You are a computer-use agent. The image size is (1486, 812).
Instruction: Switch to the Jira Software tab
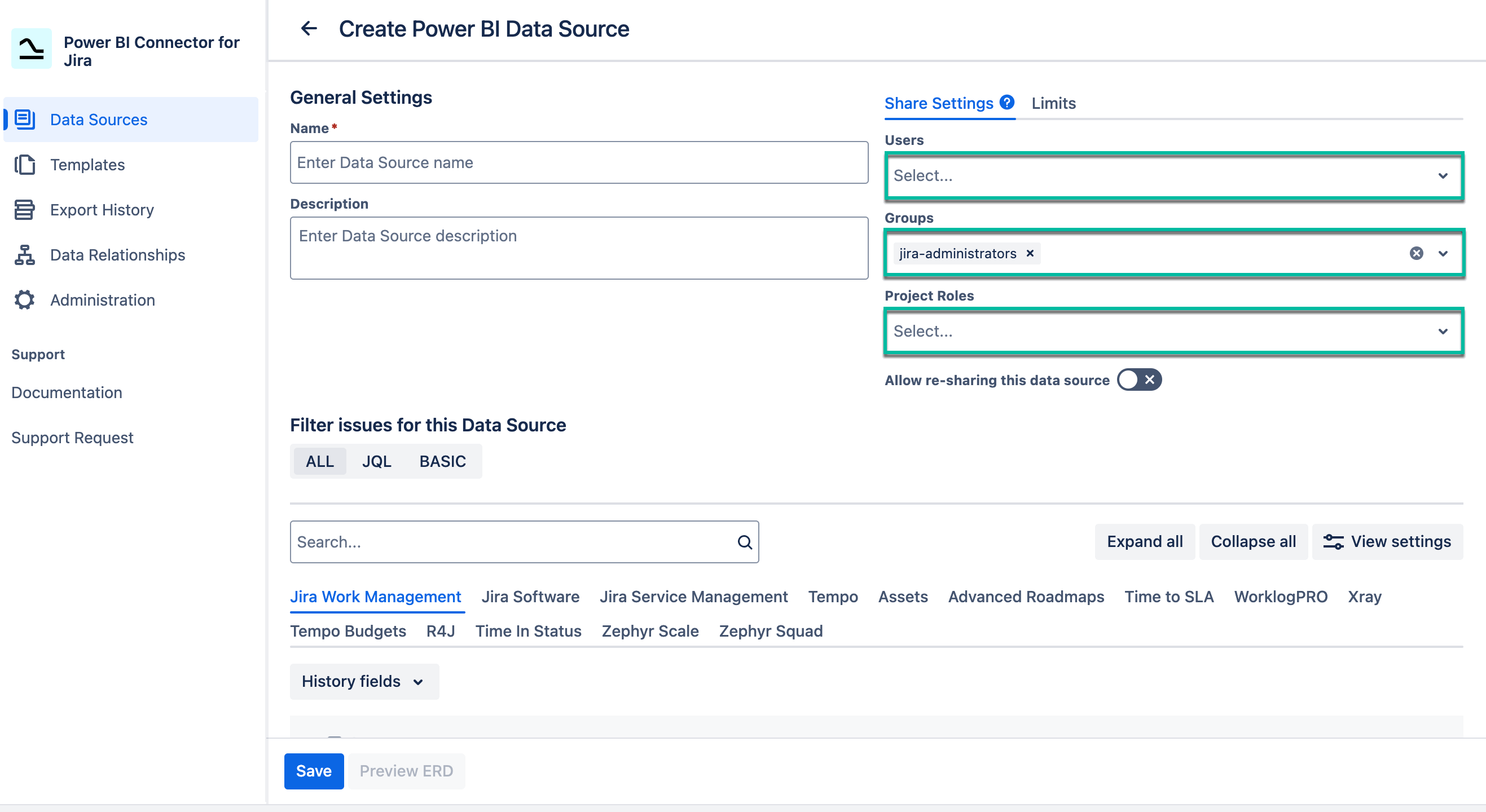(530, 597)
